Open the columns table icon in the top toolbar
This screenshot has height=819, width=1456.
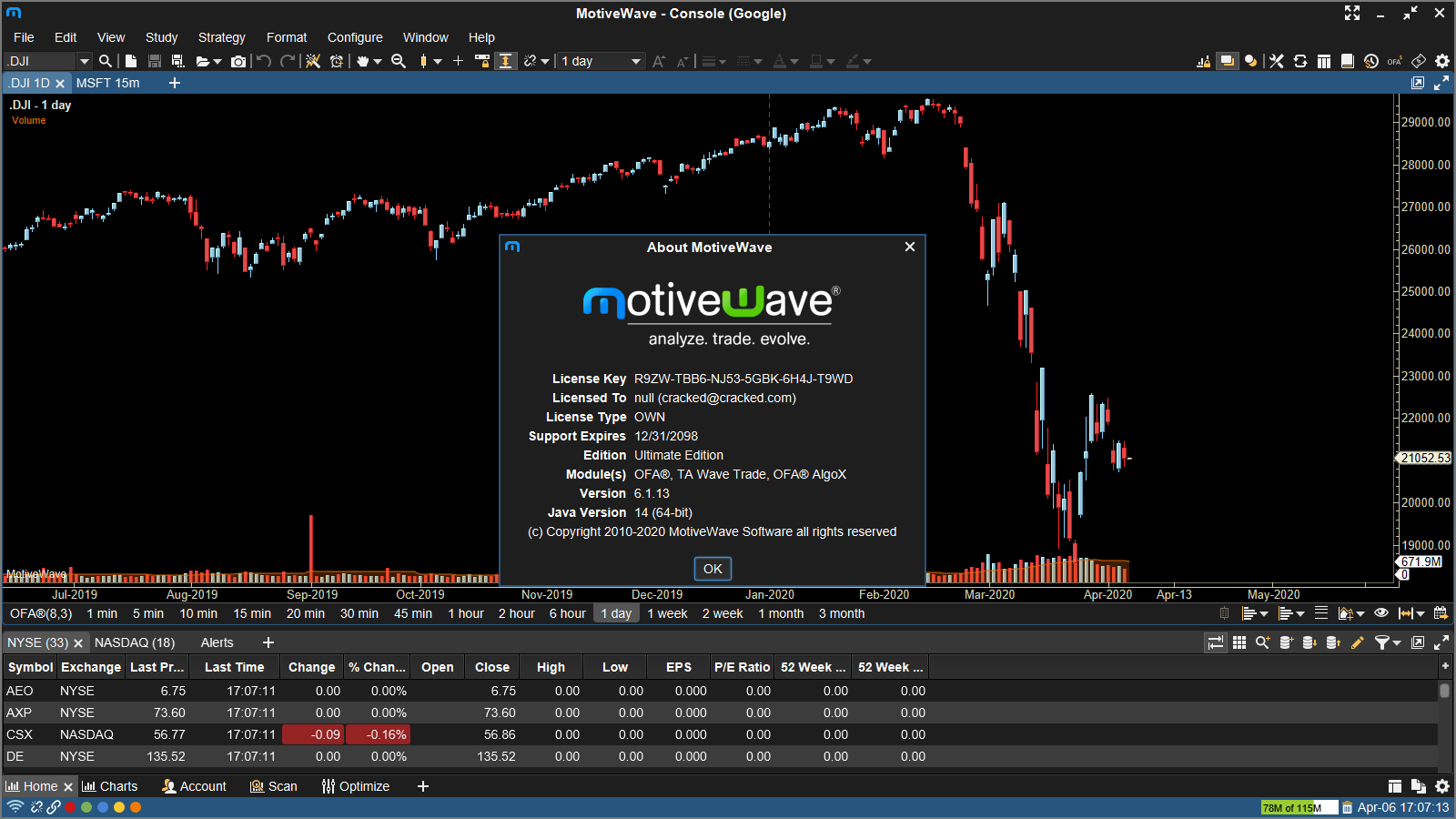tap(1324, 61)
